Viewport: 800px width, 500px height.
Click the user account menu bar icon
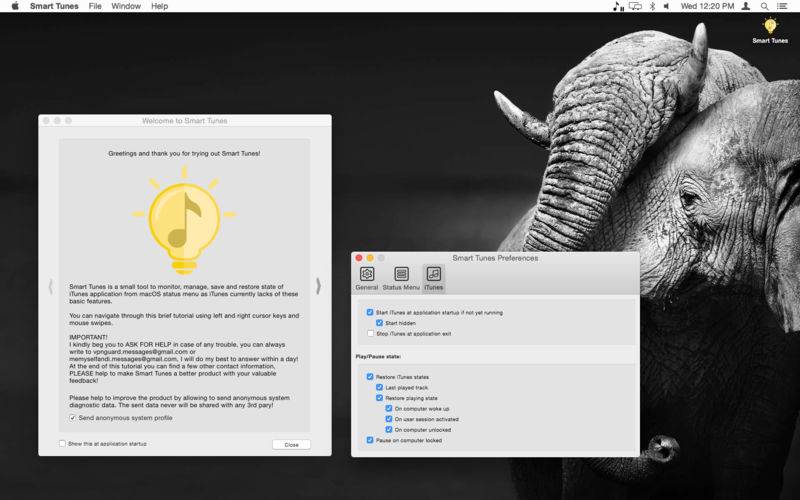tap(746, 6)
